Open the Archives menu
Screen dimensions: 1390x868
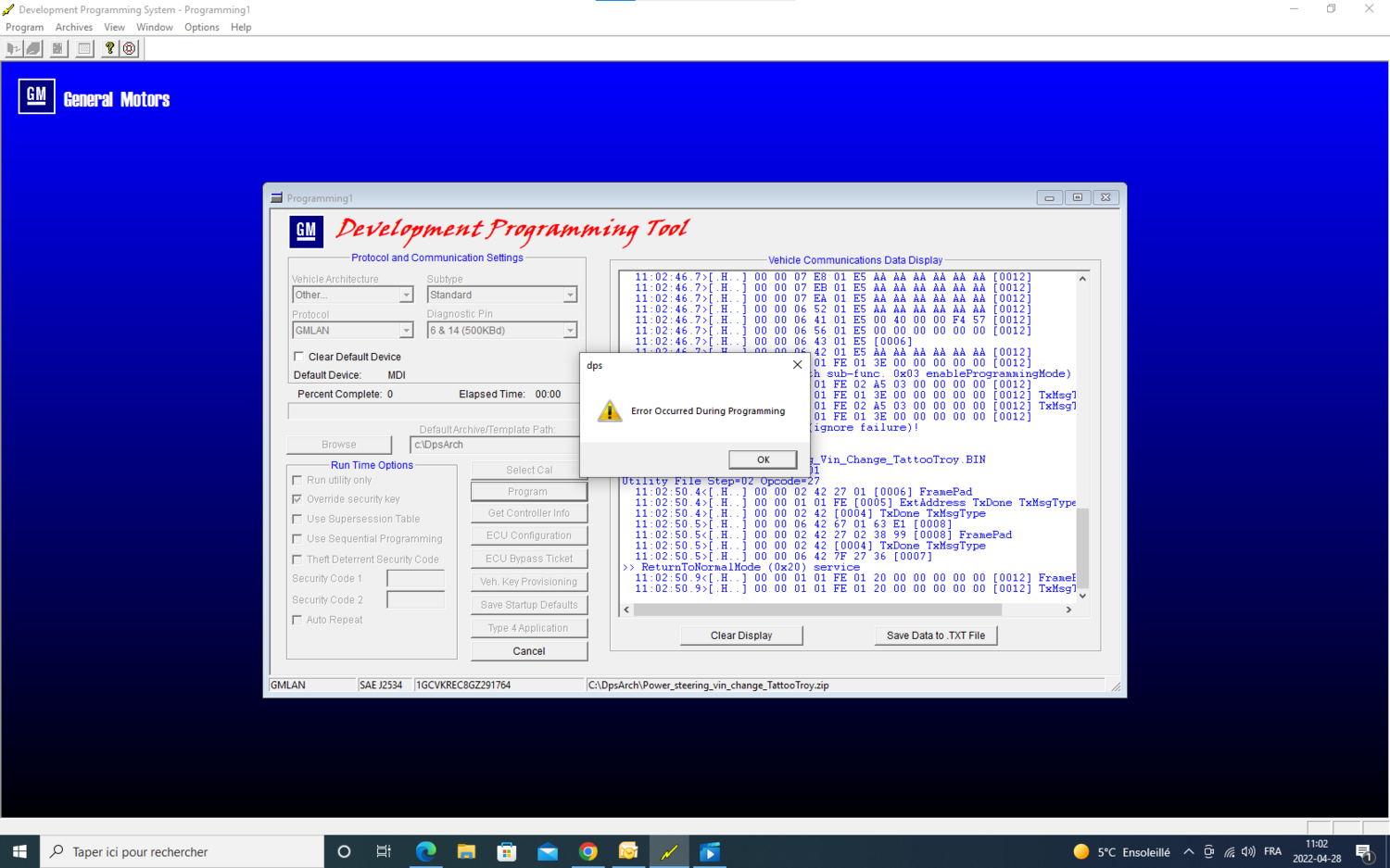click(x=74, y=27)
